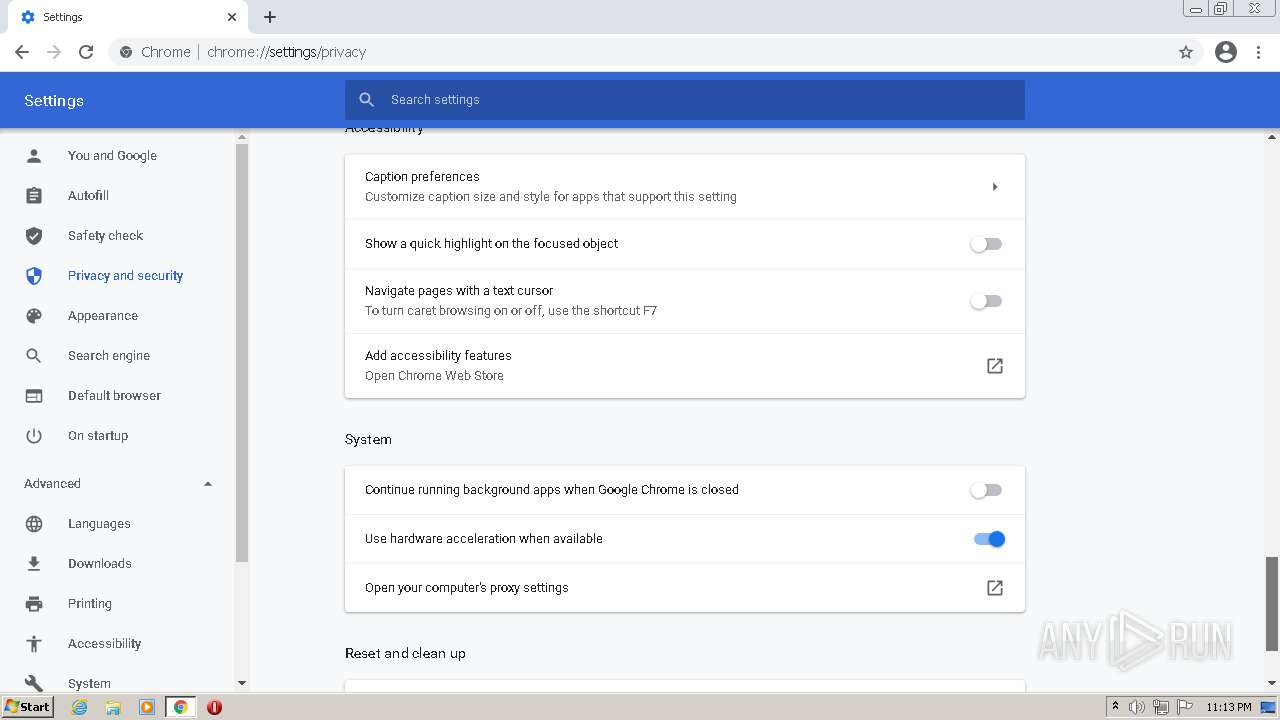The width and height of the screenshot is (1280, 720).
Task: Click the address bar URL
Action: pos(287,52)
